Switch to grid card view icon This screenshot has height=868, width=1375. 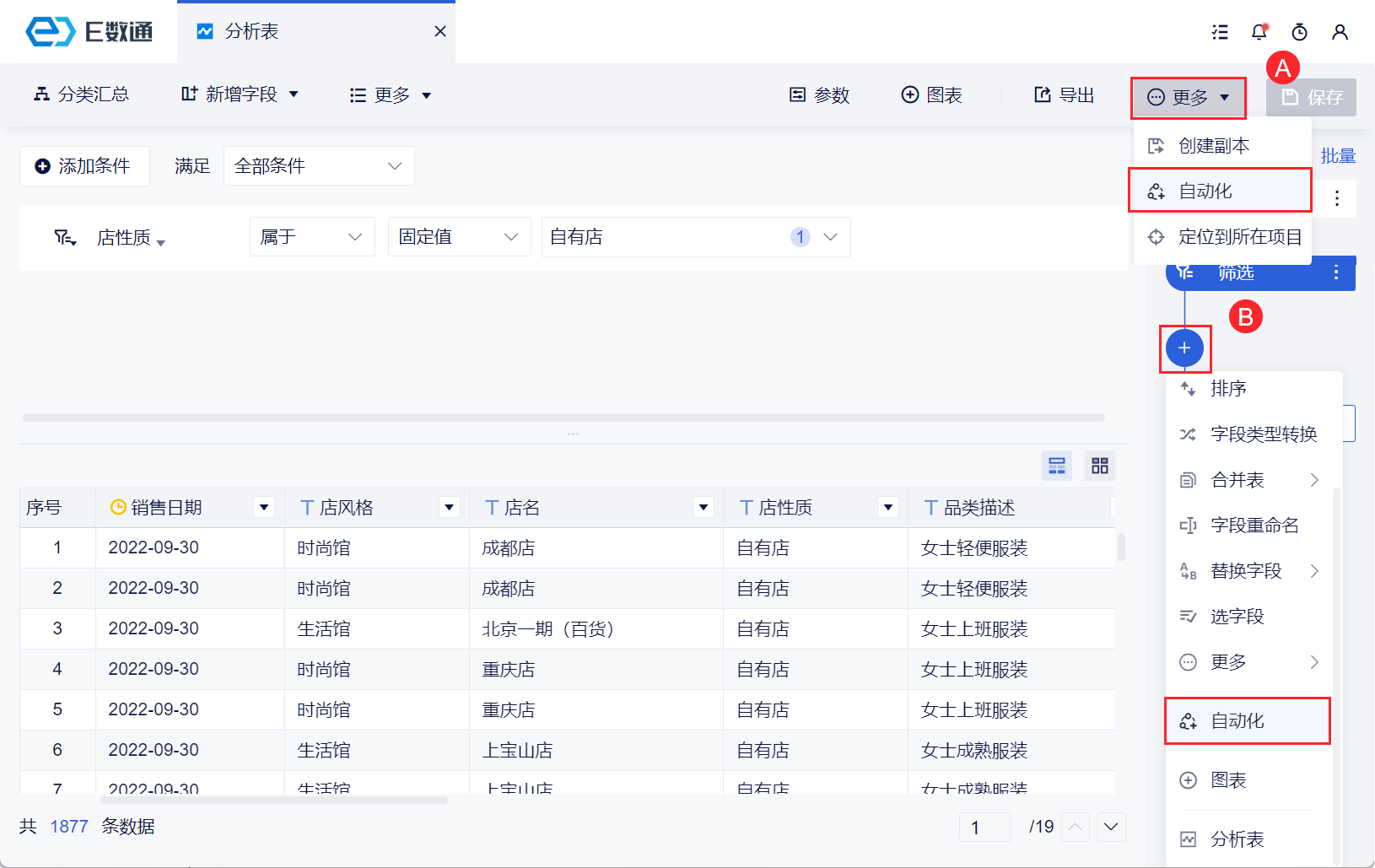click(1100, 466)
